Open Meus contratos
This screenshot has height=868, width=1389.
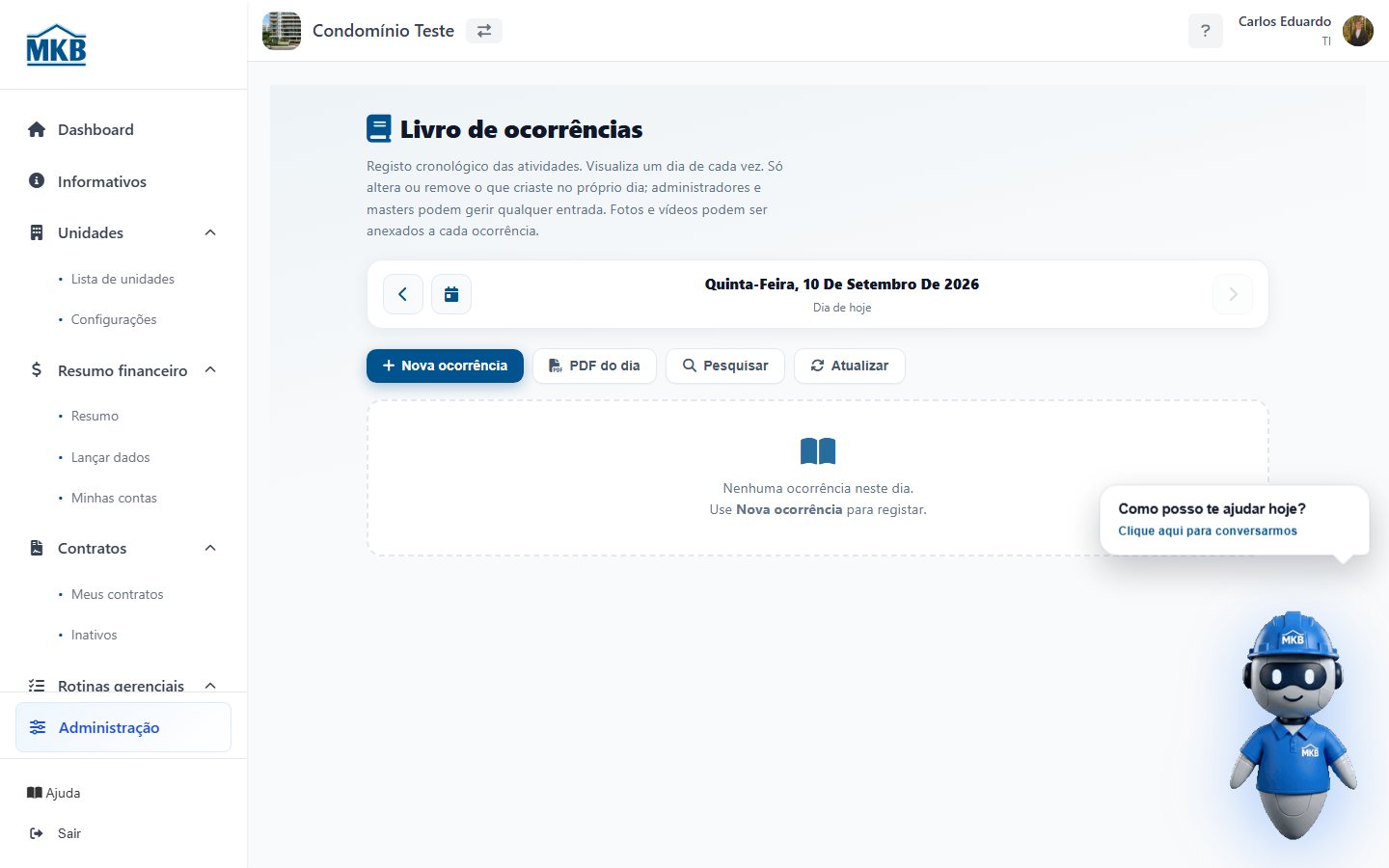coord(118,594)
